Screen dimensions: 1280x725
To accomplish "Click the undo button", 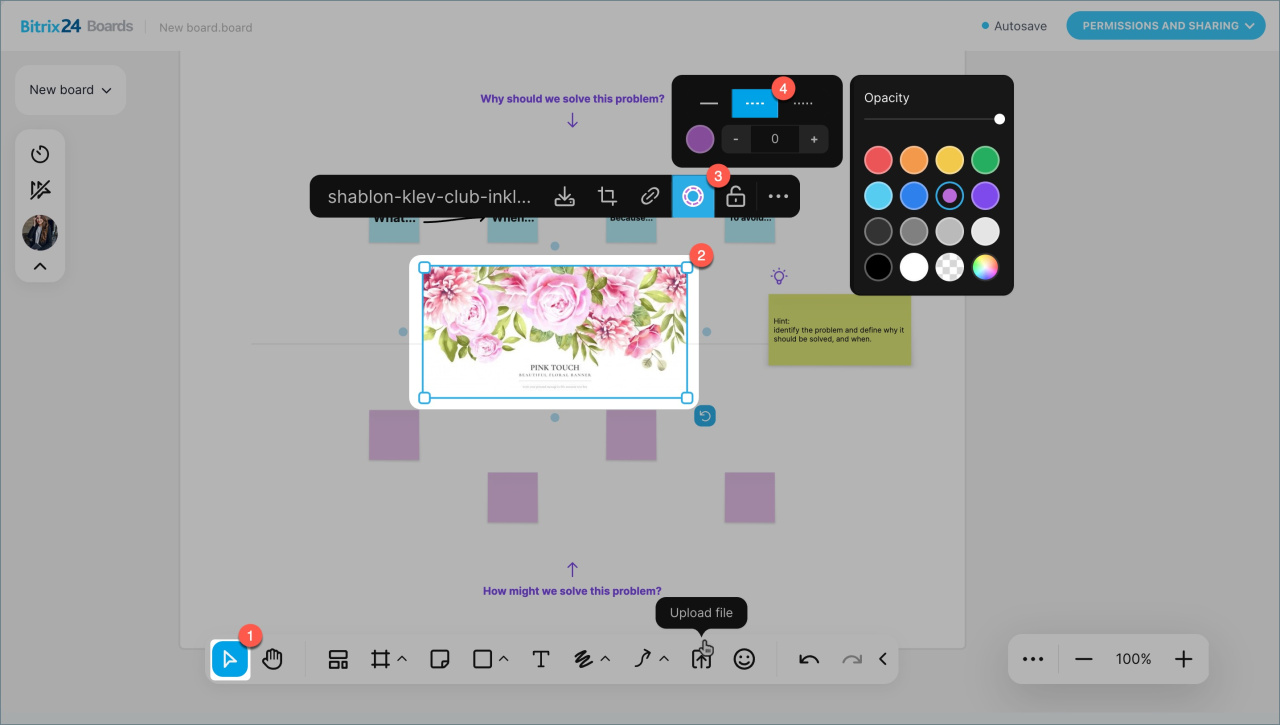I will click(x=809, y=659).
